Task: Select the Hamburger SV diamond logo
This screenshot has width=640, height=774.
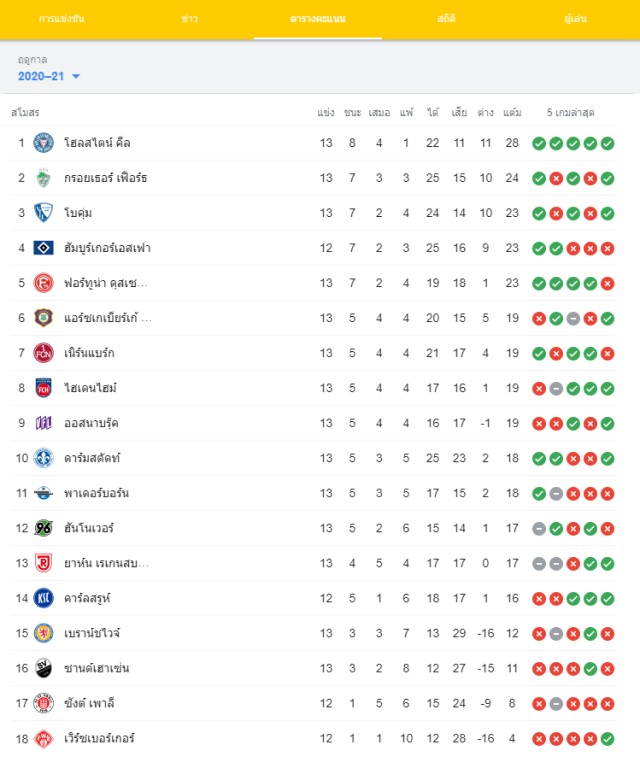Action: (x=43, y=248)
